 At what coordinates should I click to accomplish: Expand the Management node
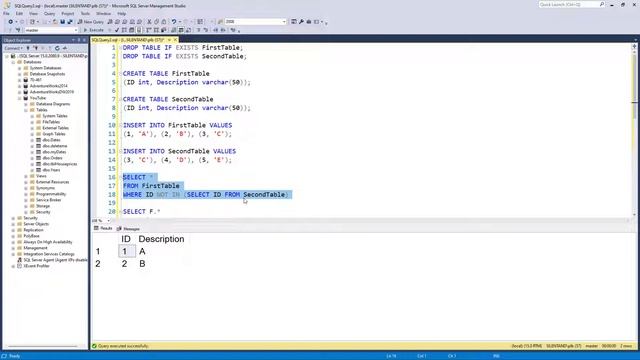click(x=13, y=248)
